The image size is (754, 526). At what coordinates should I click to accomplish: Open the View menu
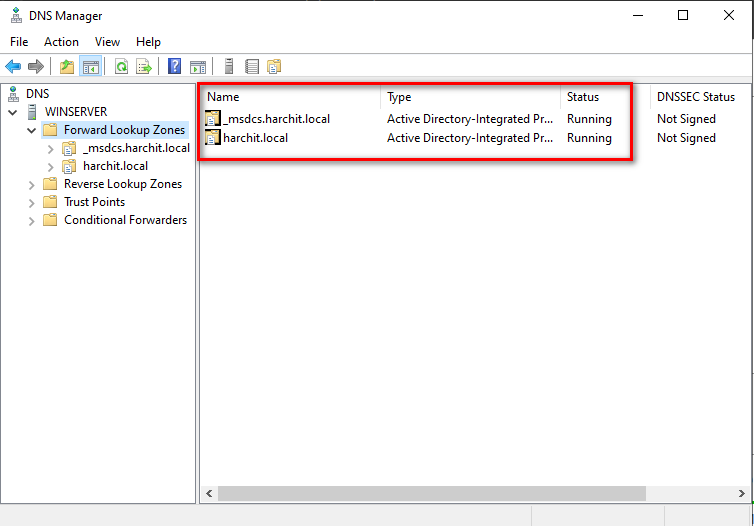pos(107,42)
